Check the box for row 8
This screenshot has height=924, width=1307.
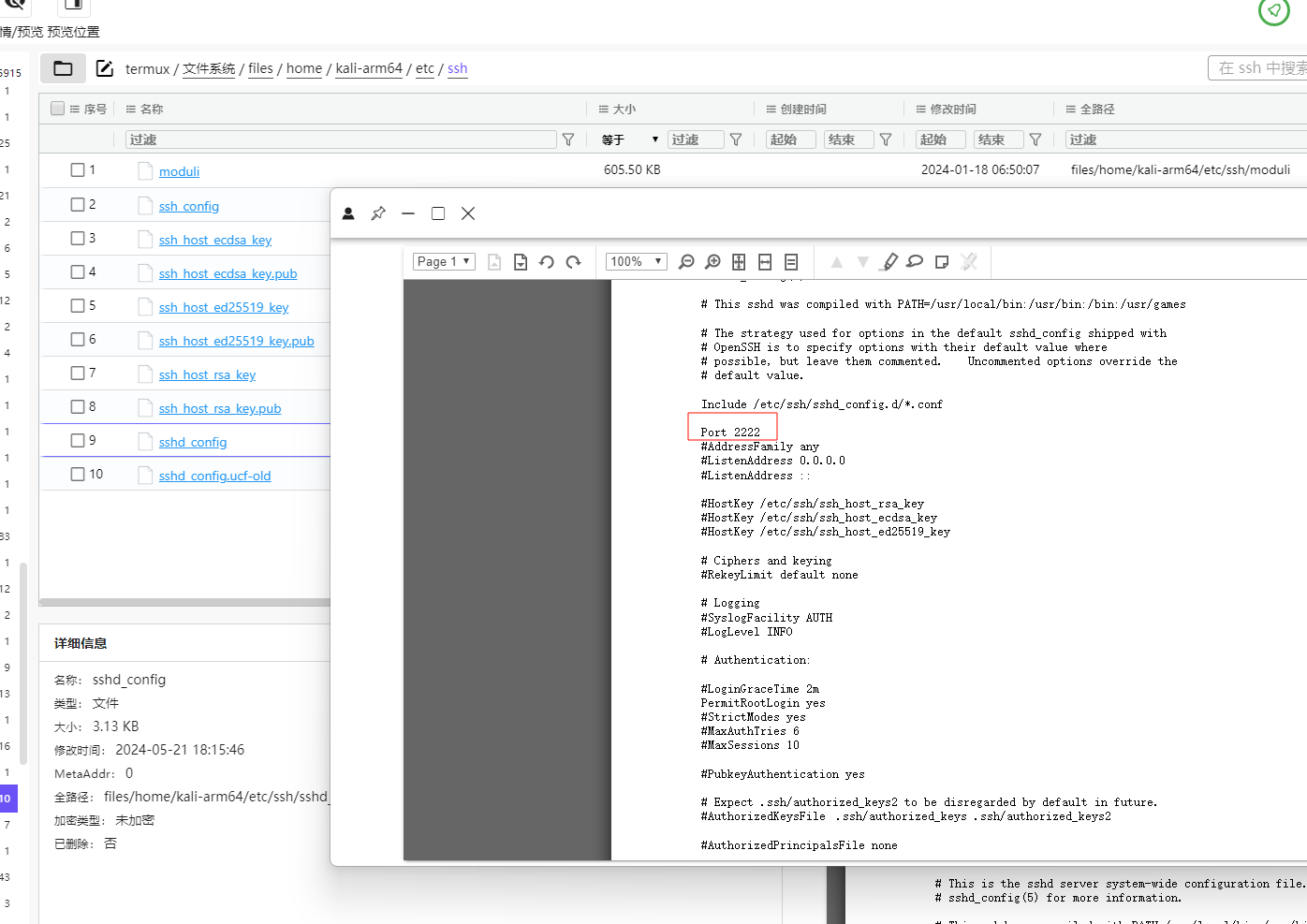pyautogui.click(x=78, y=406)
